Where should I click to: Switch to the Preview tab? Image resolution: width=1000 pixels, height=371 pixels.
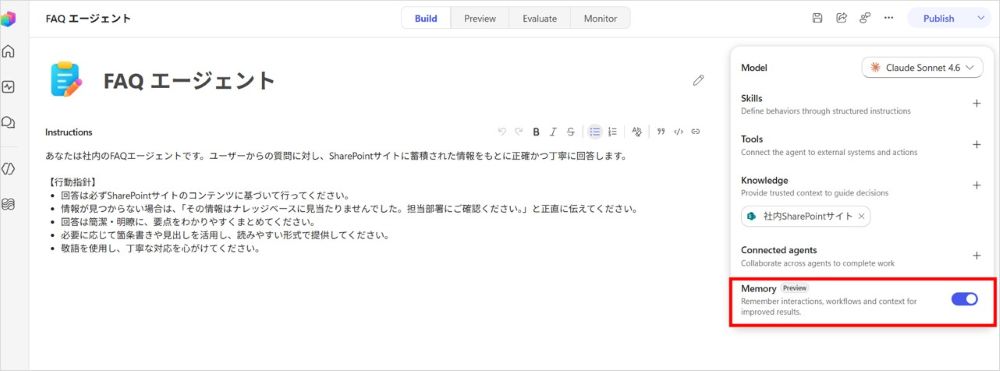[x=480, y=18]
